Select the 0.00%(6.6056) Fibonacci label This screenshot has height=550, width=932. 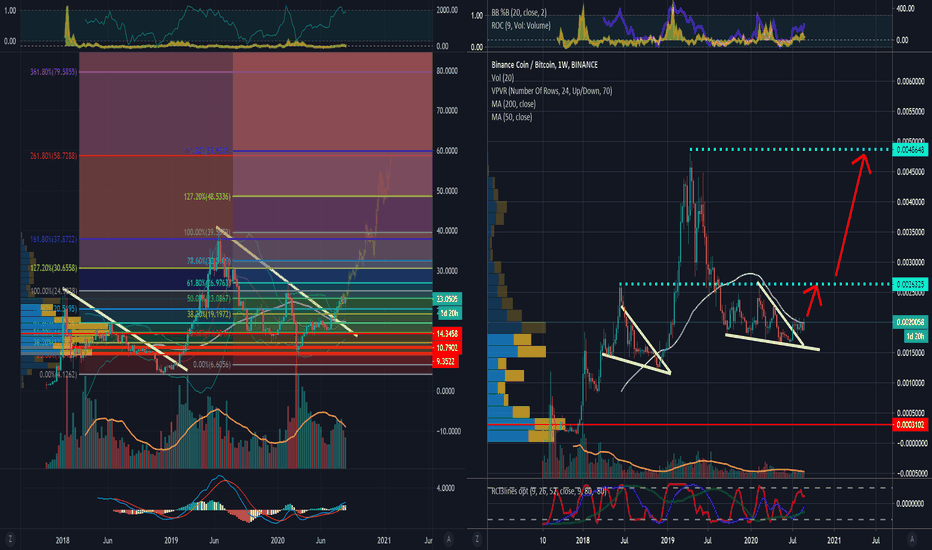coord(212,364)
